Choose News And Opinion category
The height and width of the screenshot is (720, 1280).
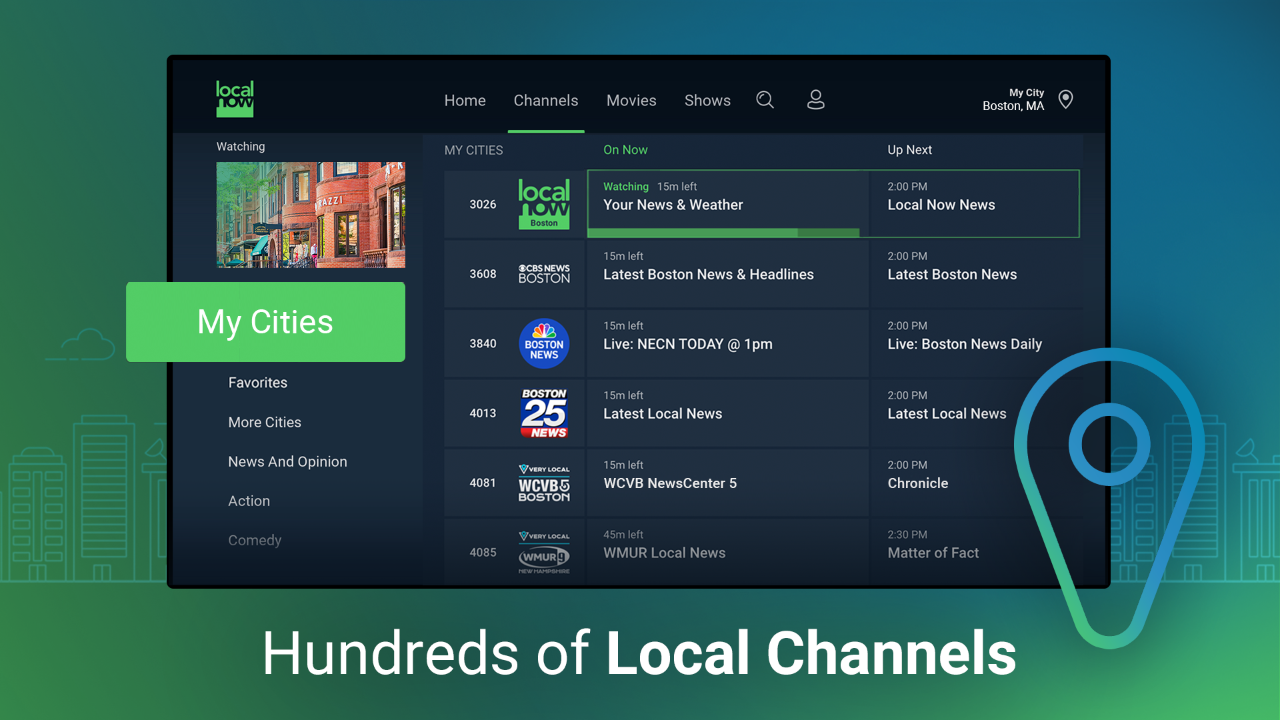click(x=288, y=461)
